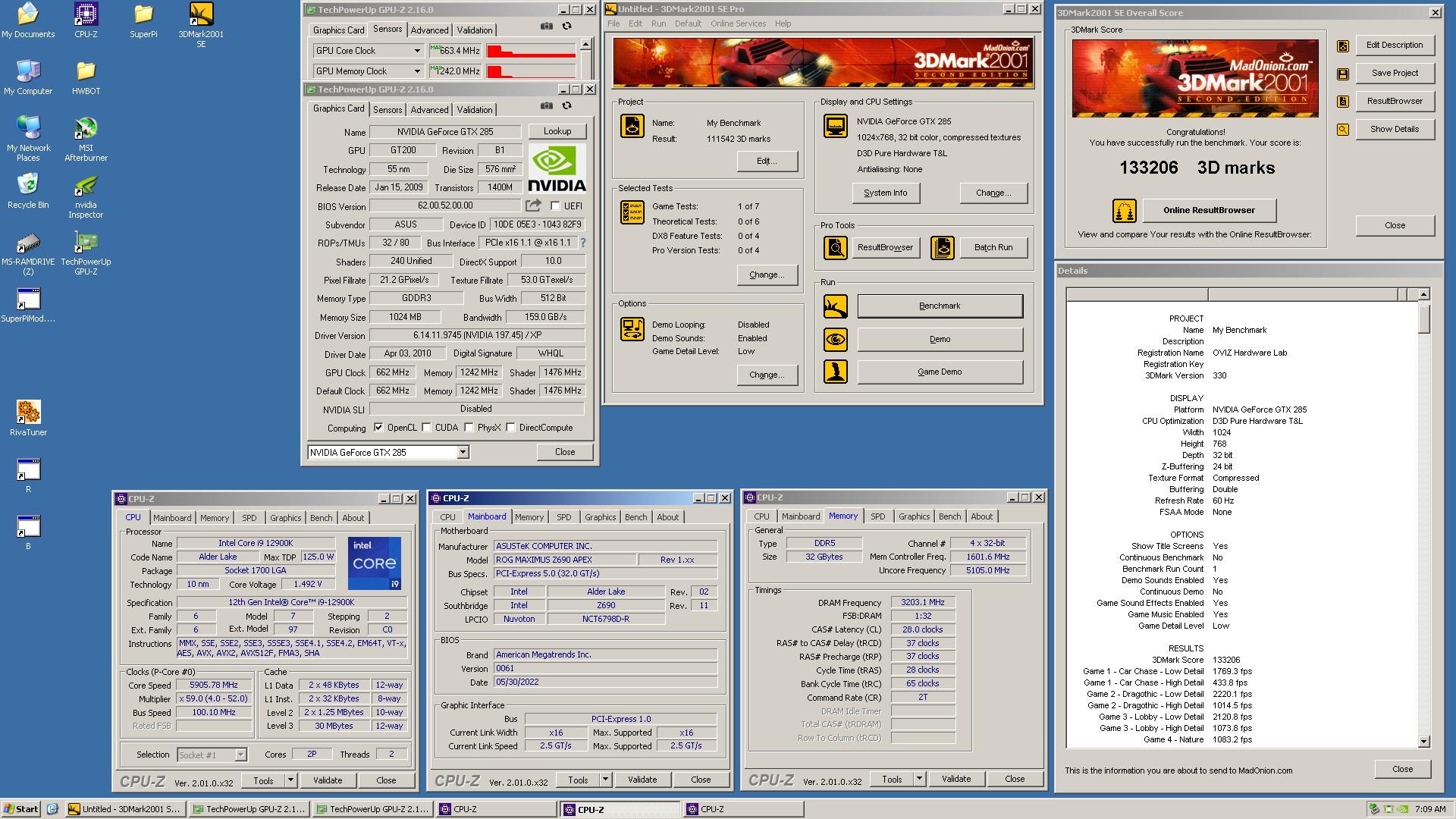Click Validate in CPU-Z Mainboard window
This screenshot has width=1456, height=819.
pos(642,780)
